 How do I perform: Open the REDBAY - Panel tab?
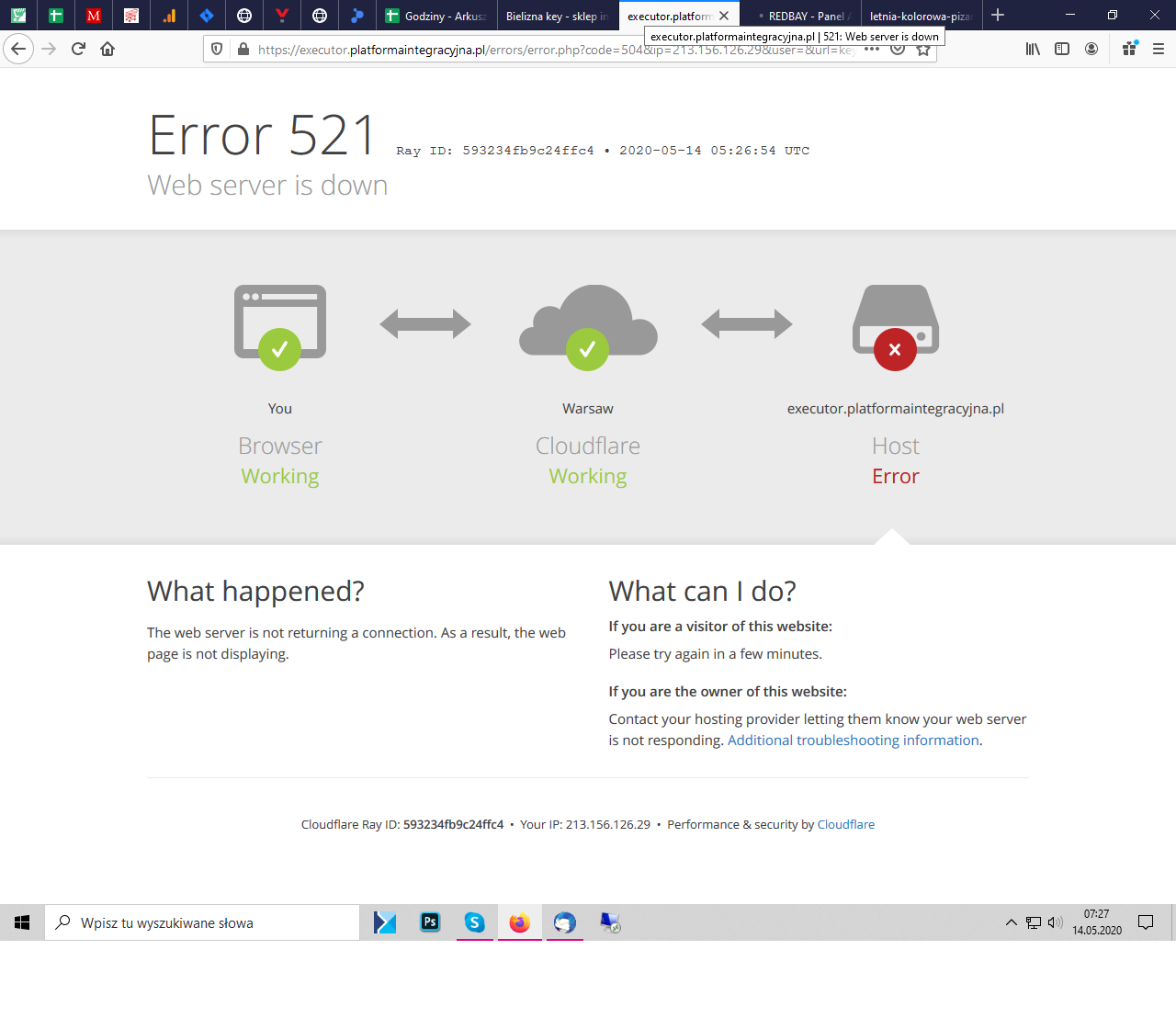coord(804,16)
